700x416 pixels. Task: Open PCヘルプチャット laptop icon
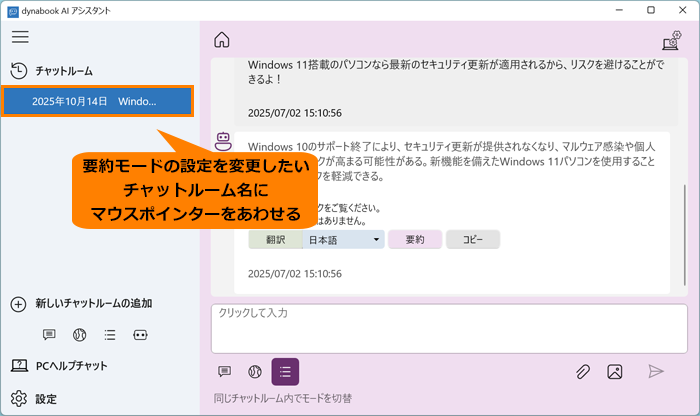coord(19,366)
